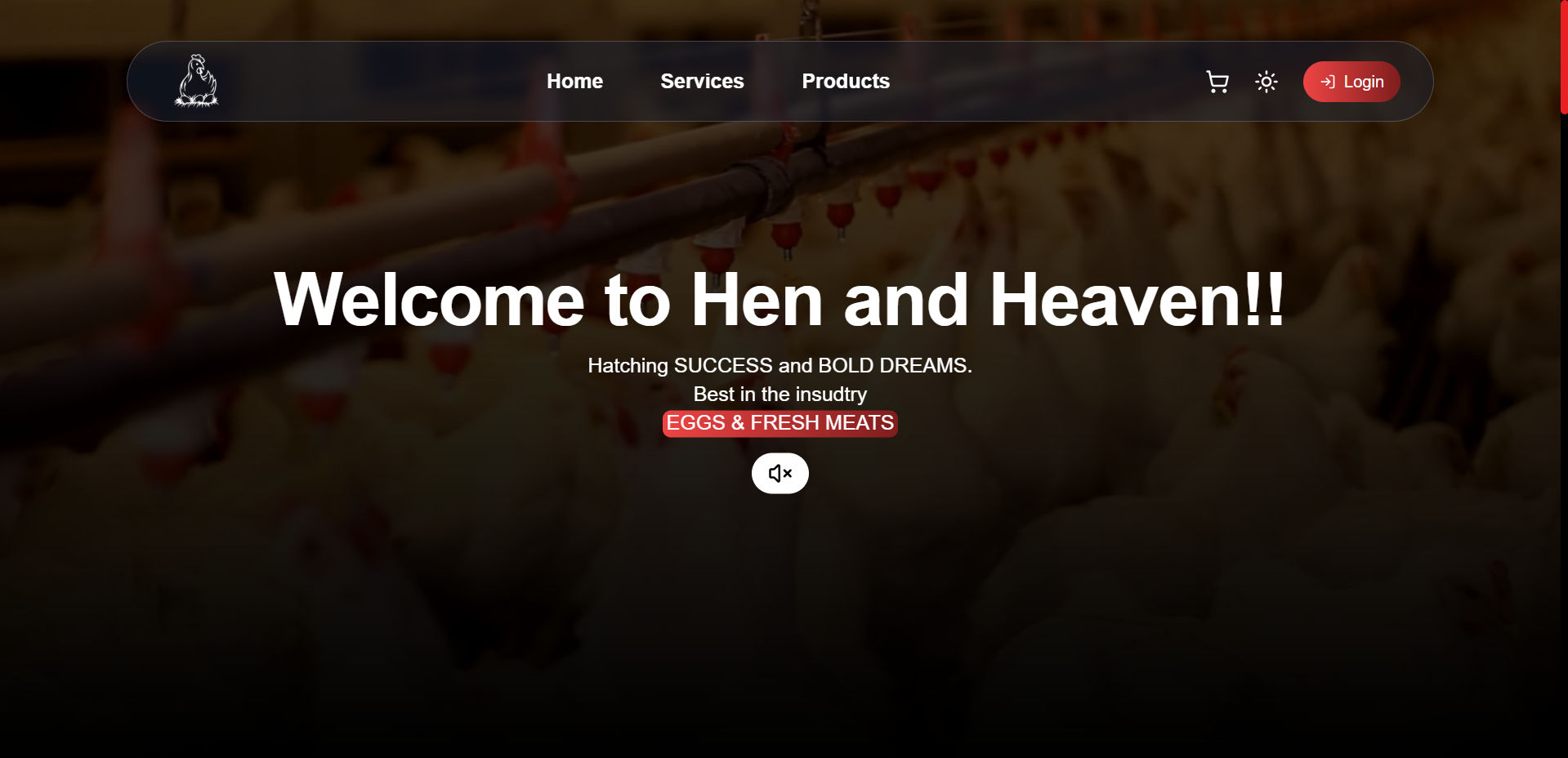The image size is (1568, 758).
Task: Click the Login button
Action: click(1351, 82)
